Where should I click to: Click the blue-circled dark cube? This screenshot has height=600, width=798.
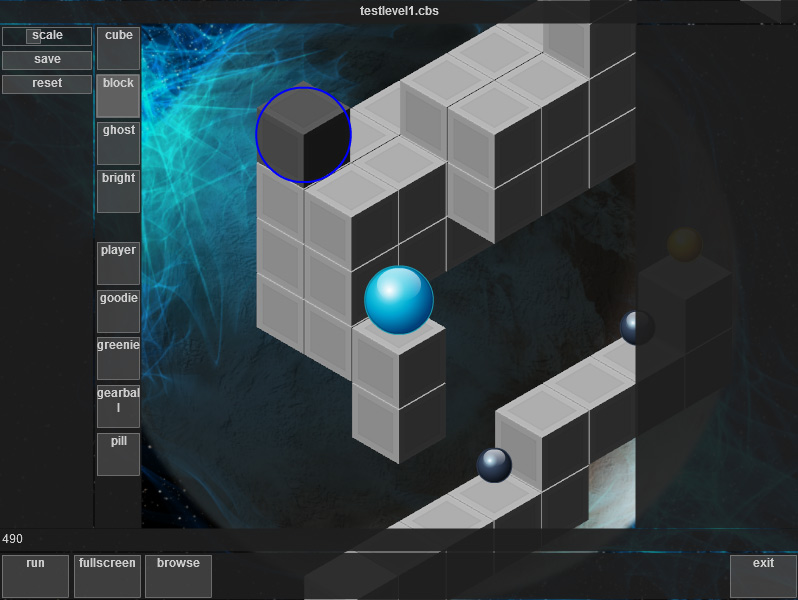[x=303, y=135]
